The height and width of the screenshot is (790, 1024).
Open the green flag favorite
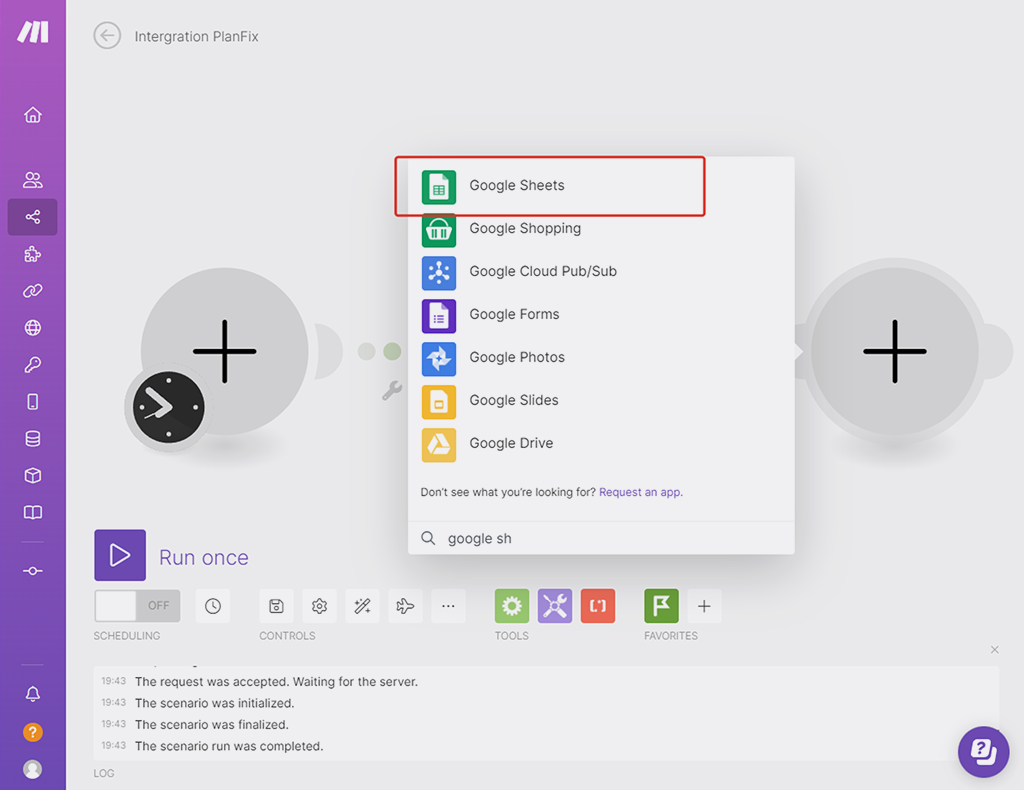coord(662,606)
